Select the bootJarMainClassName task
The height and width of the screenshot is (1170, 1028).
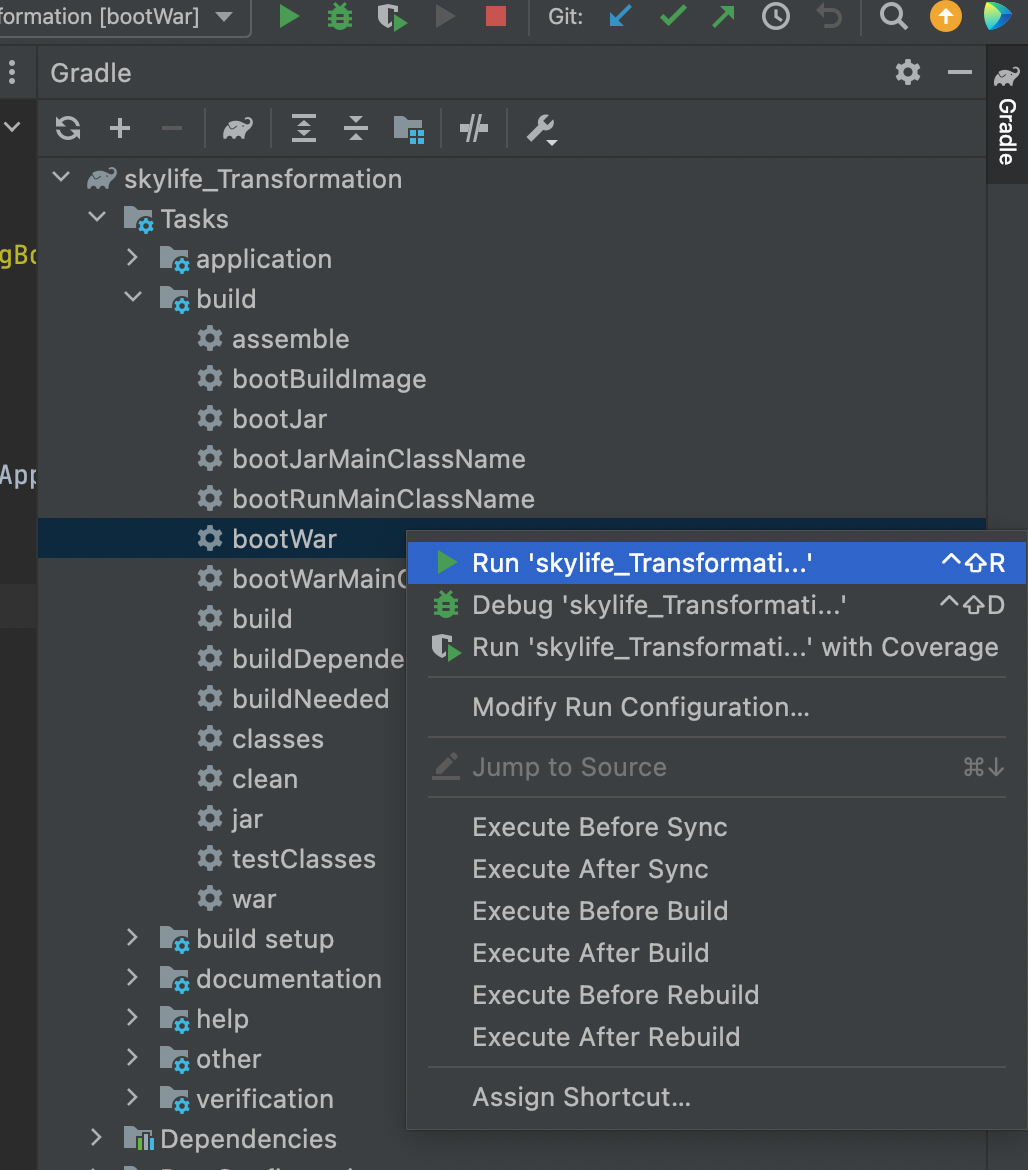(x=379, y=459)
